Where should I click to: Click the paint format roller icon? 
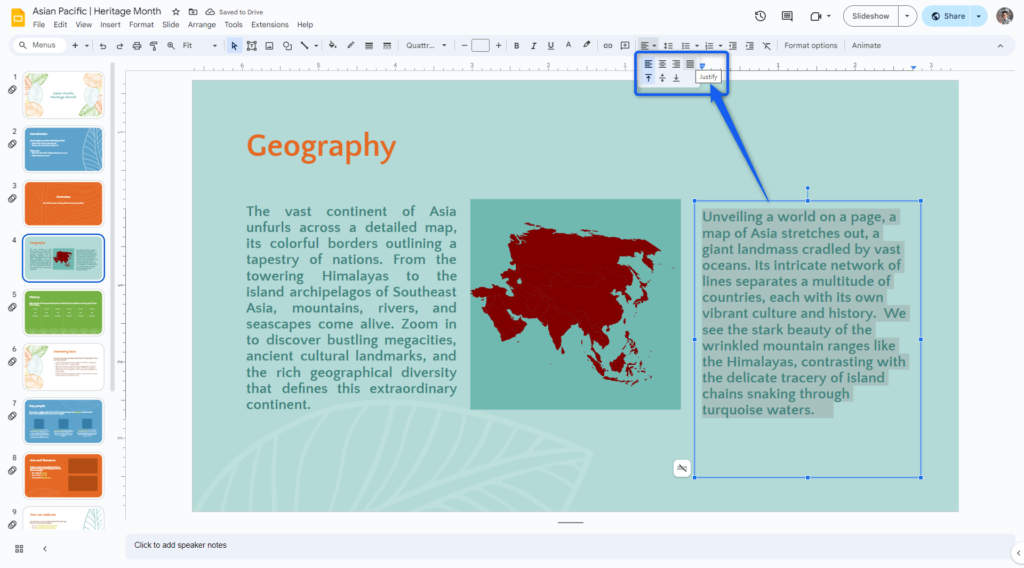click(x=153, y=46)
